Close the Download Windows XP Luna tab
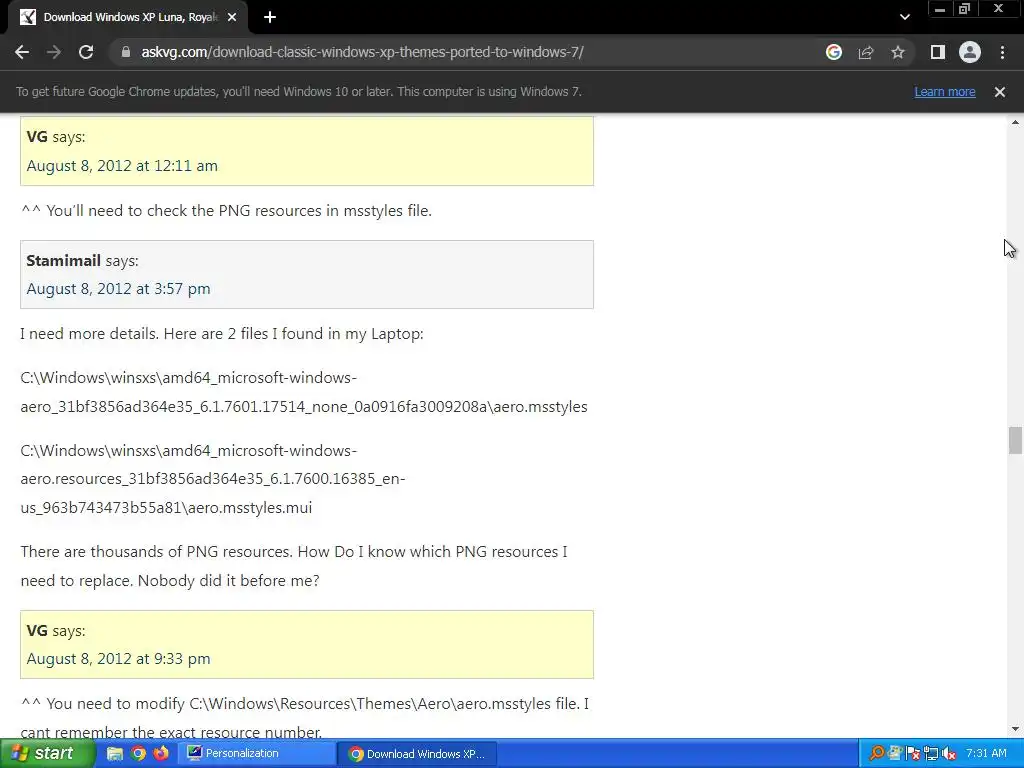The height and width of the screenshot is (768, 1024). pos(232,18)
